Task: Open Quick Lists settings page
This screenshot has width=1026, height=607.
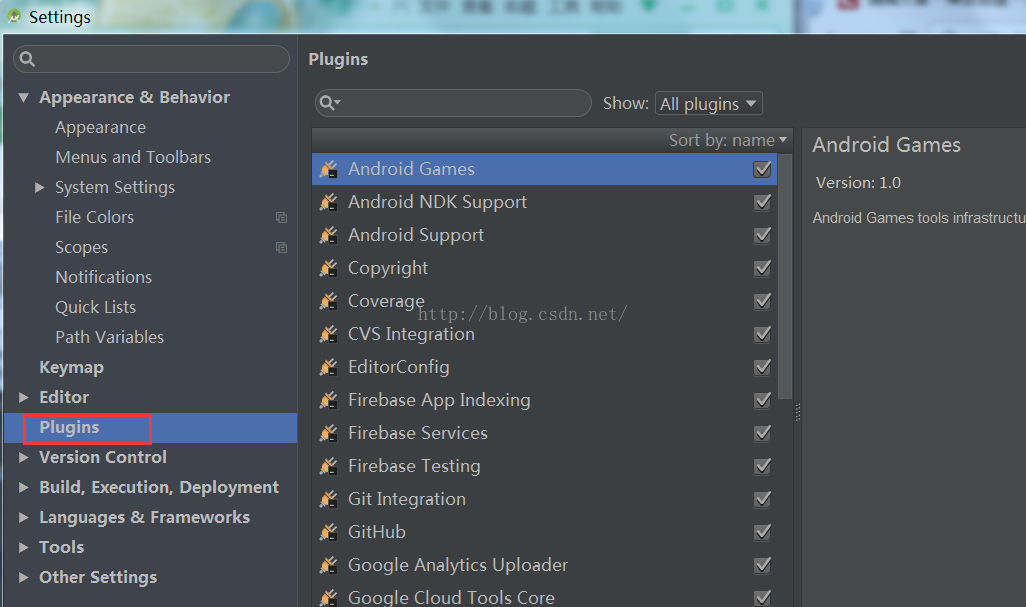Action: pyautogui.click(x=96, y=307)
